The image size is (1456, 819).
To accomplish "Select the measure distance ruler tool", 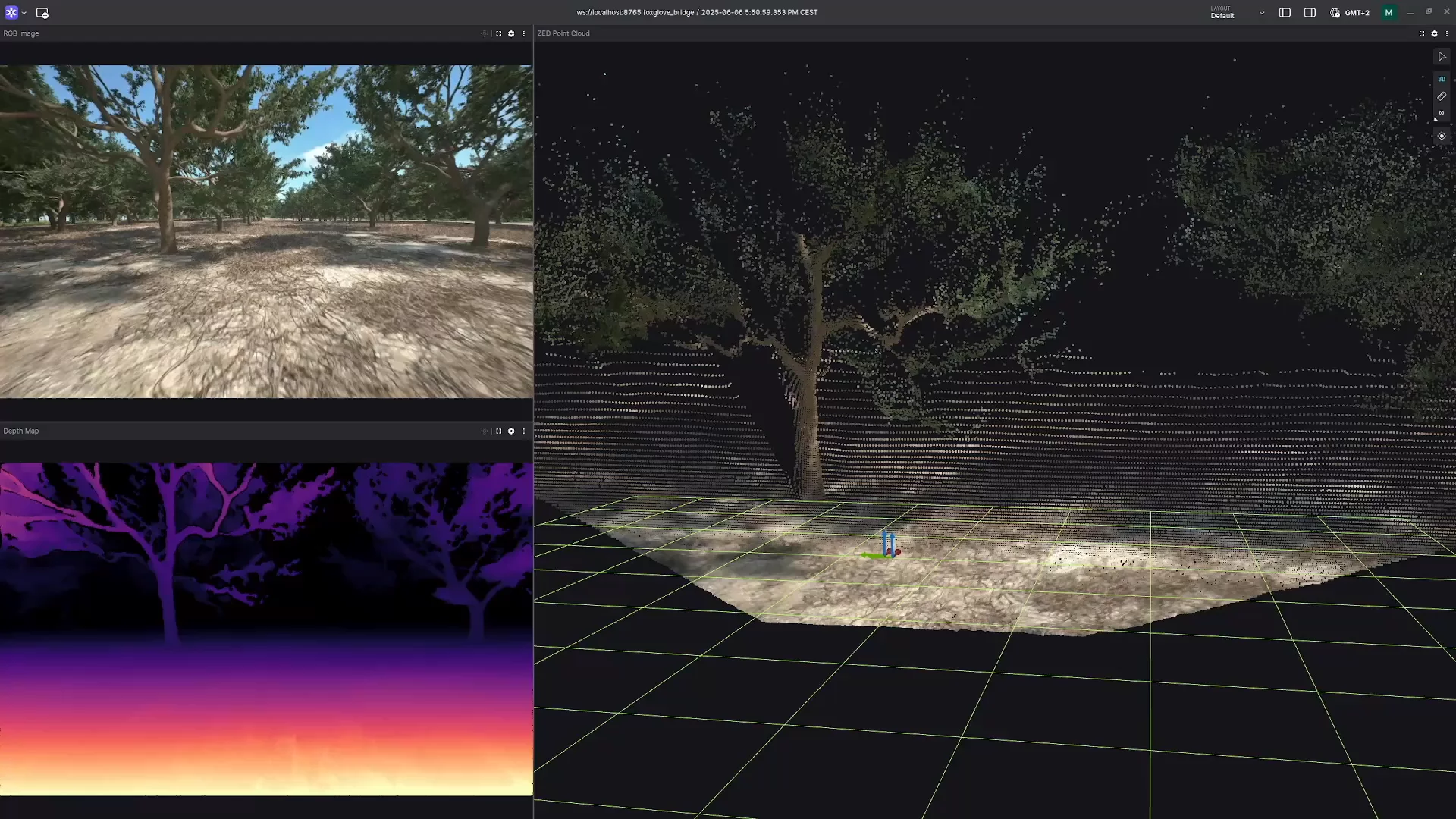I will click(1442, 96).
